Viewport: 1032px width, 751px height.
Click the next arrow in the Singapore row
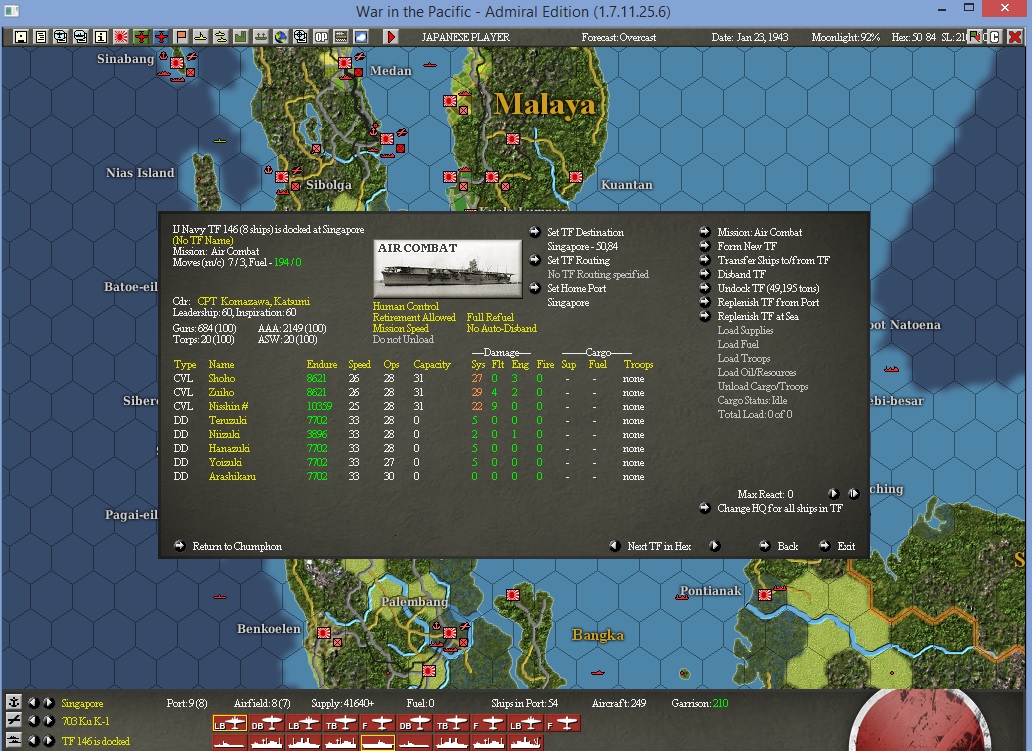[48, 703]
